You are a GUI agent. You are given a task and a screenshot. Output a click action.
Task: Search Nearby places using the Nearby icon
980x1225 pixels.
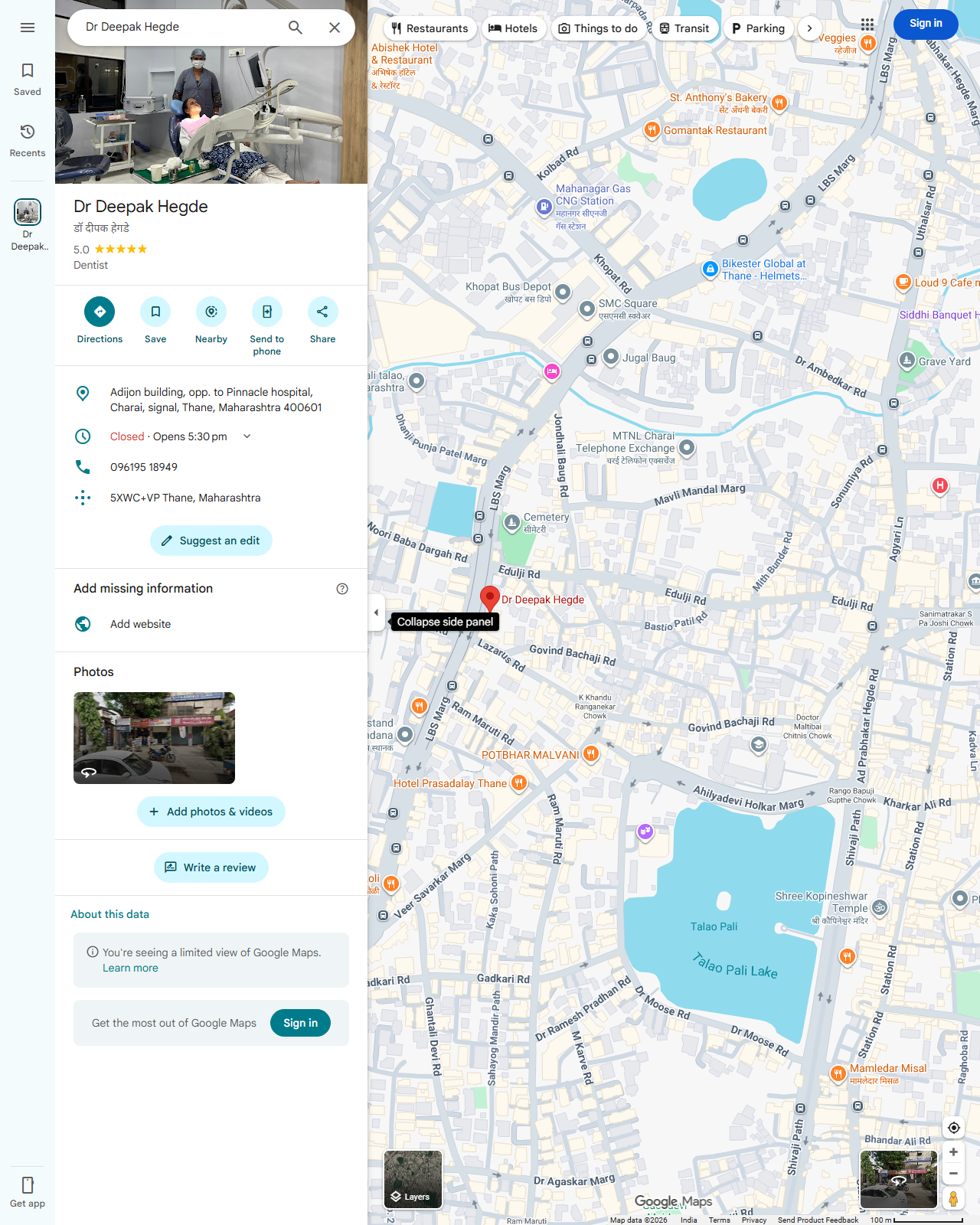click(x=211, y=312)
